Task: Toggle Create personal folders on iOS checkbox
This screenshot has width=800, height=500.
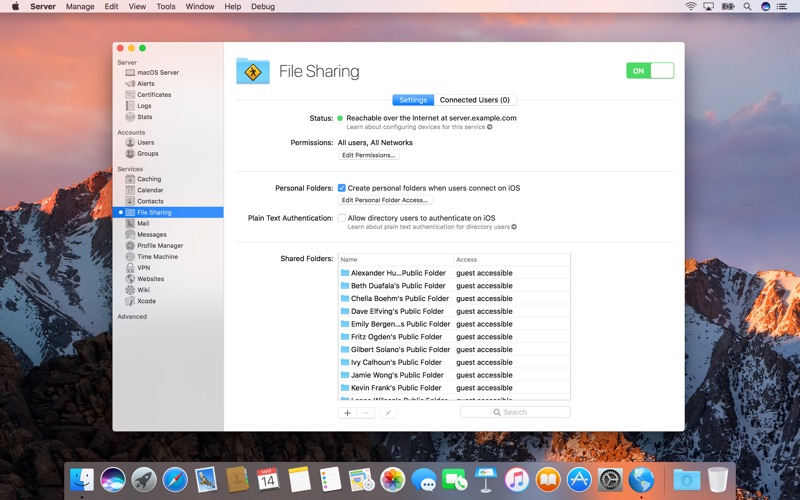Action: click(342, 188)
